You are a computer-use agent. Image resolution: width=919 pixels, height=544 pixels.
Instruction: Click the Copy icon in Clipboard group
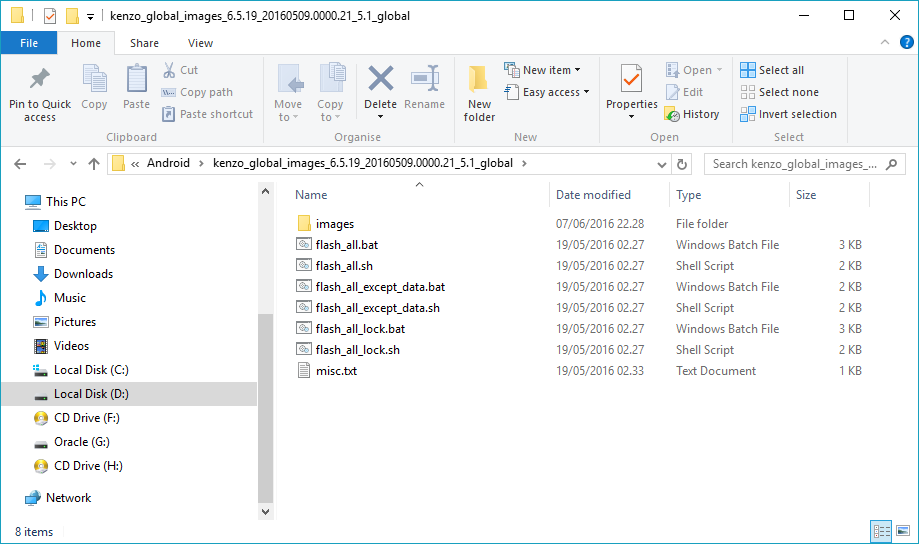coord(94,79)
